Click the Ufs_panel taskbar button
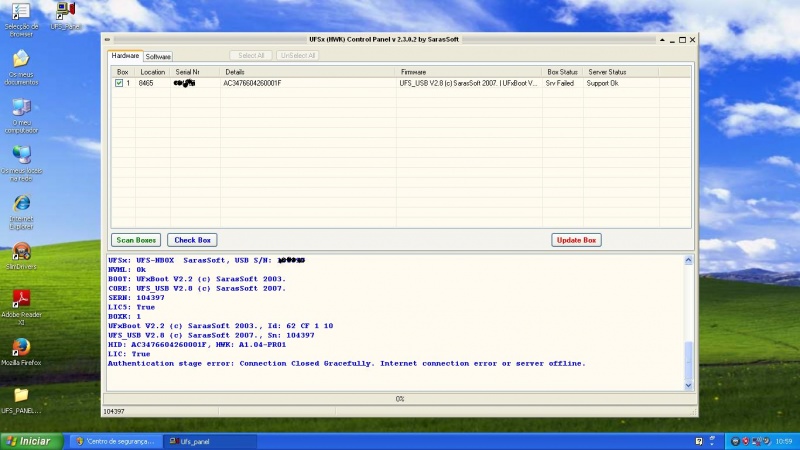This screenshot has height=450, width=800. pyautogui.click(x=210, y=441)
